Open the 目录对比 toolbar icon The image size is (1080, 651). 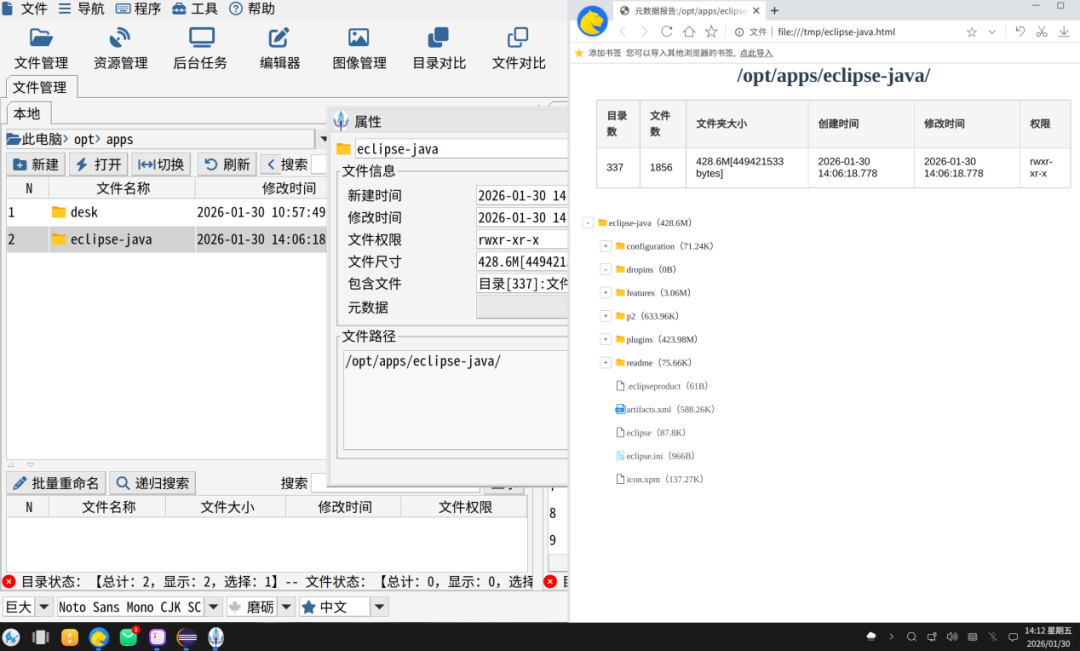[439, 48]
